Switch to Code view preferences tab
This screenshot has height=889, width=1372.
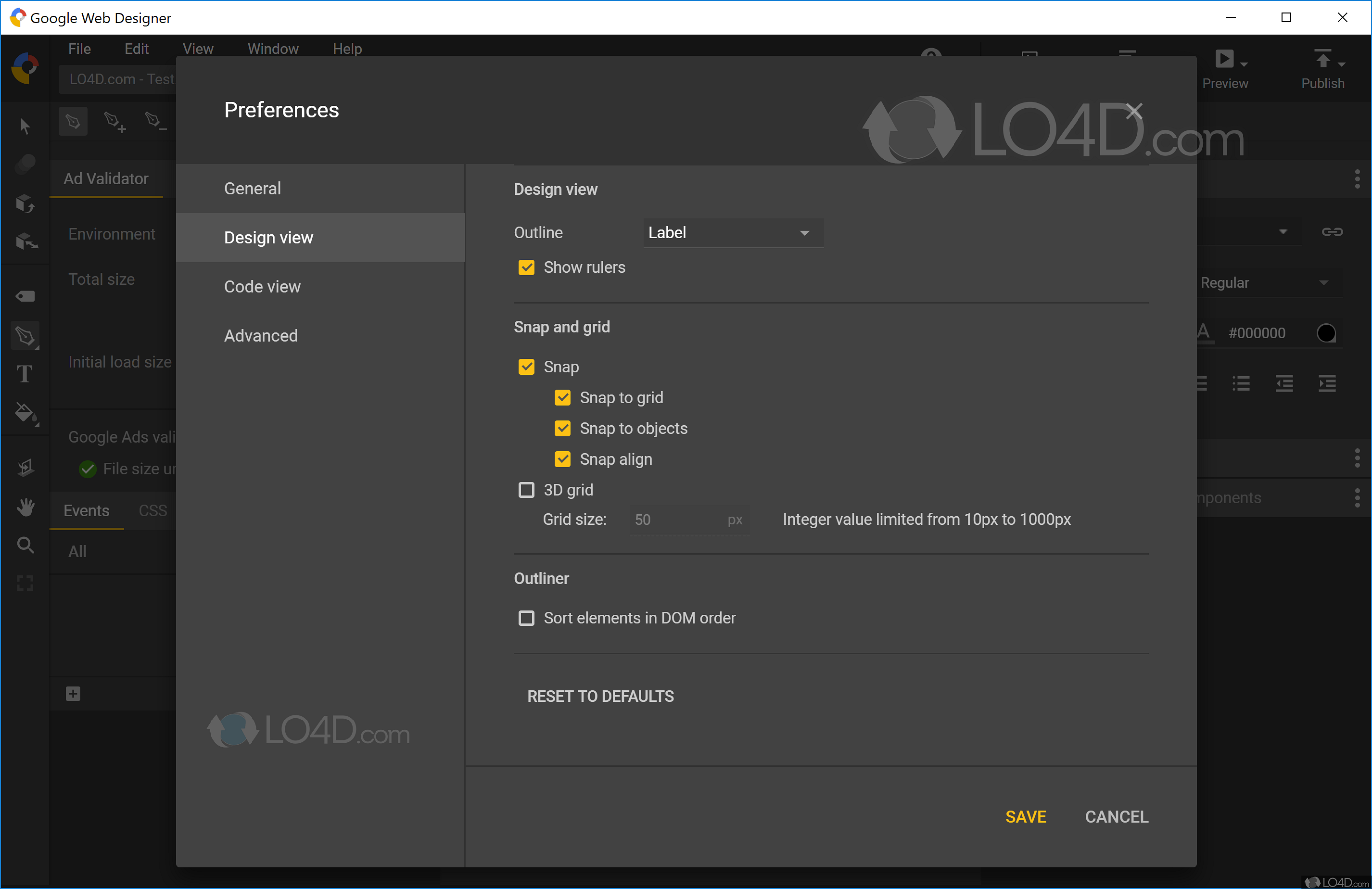[262, 287]
